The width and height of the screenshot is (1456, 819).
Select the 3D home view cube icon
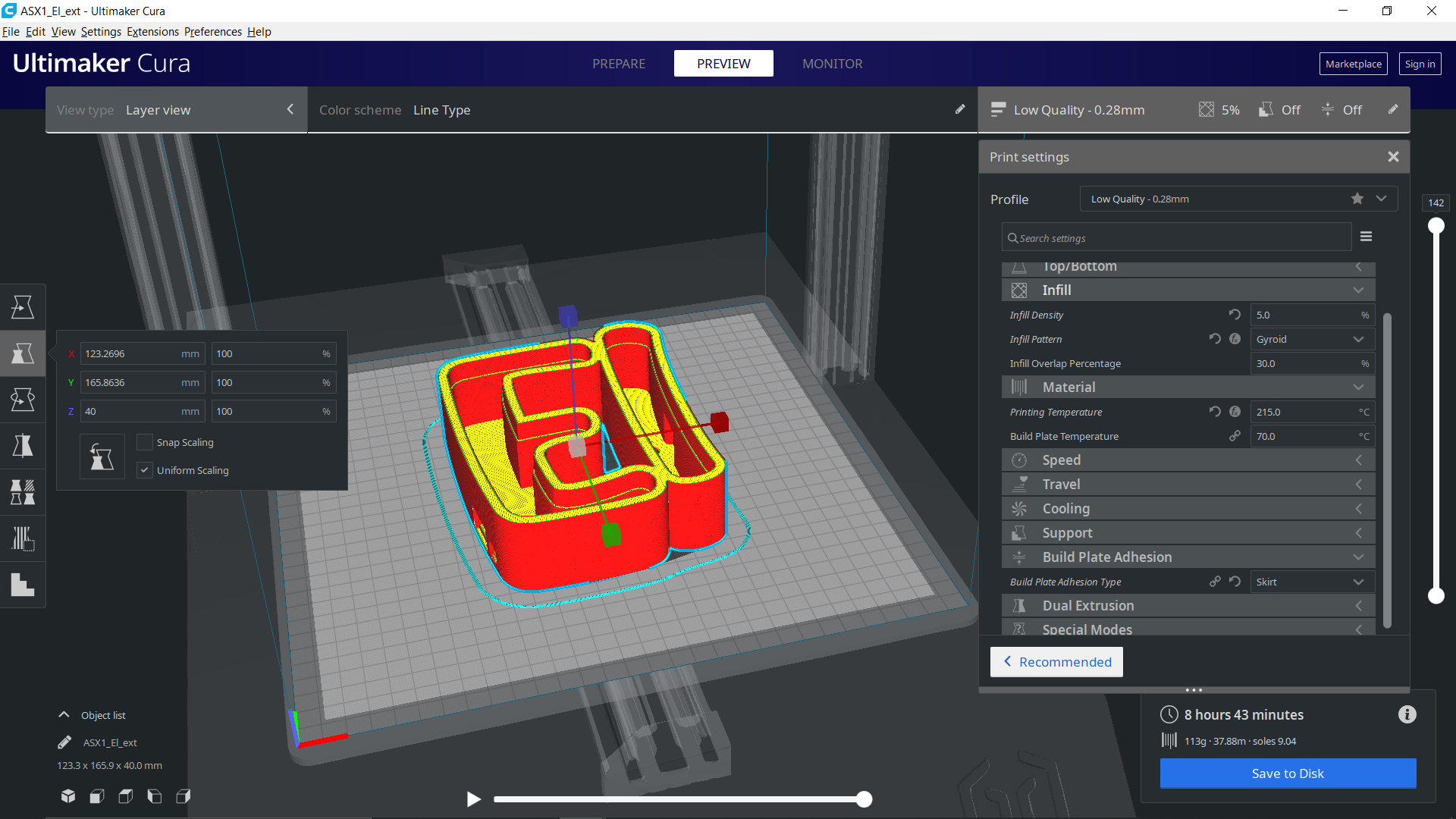[68, 796]
